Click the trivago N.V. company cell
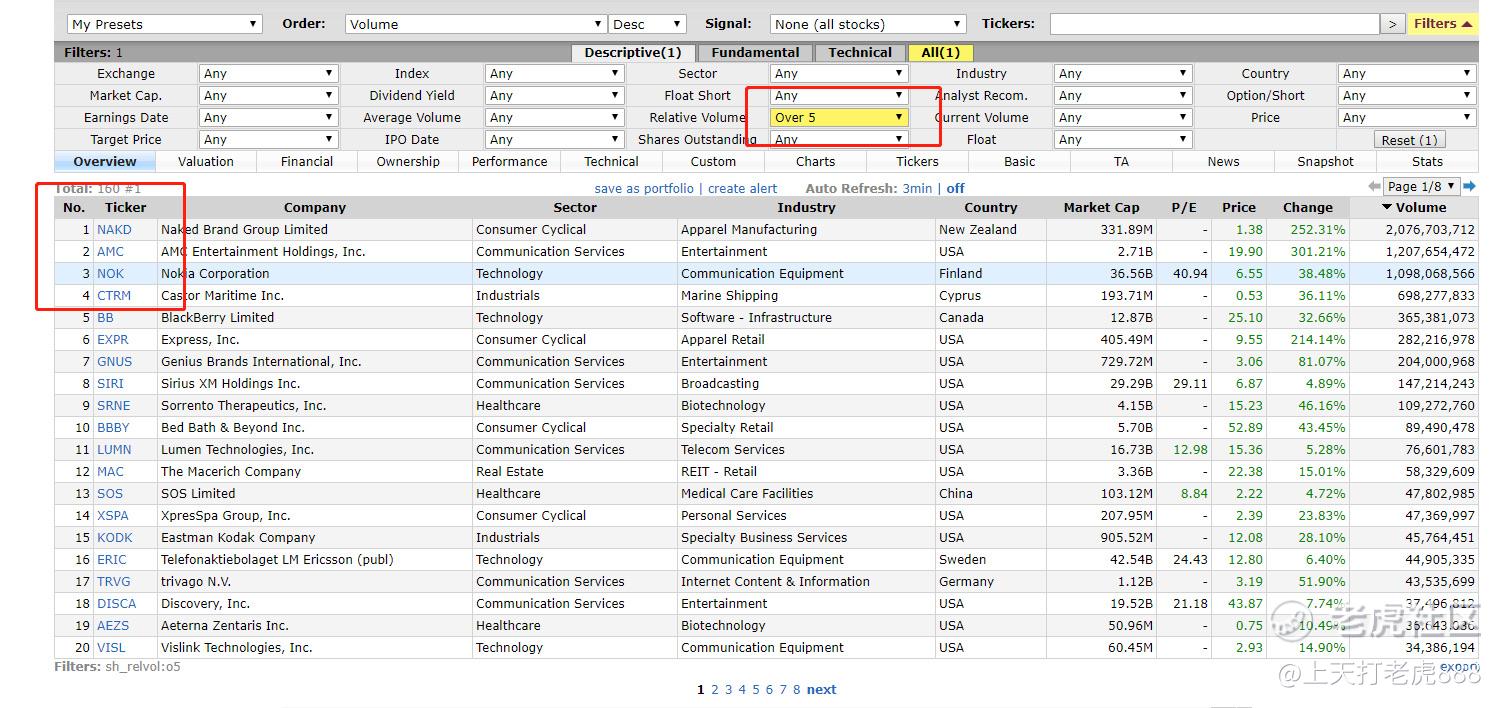 point(315,581)
